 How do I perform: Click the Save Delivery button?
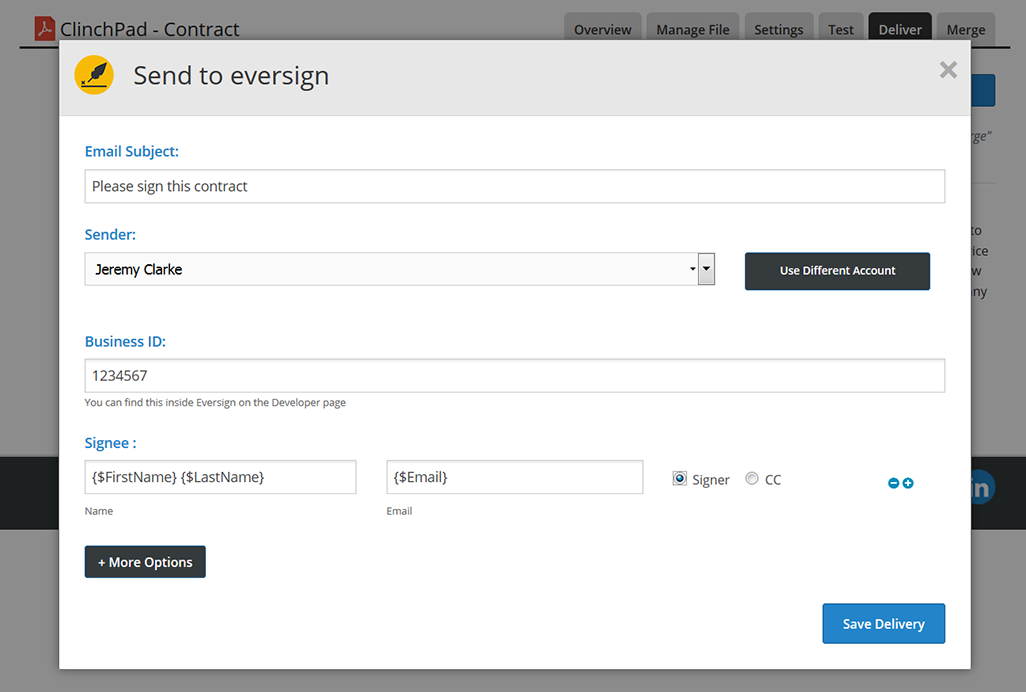883,624
